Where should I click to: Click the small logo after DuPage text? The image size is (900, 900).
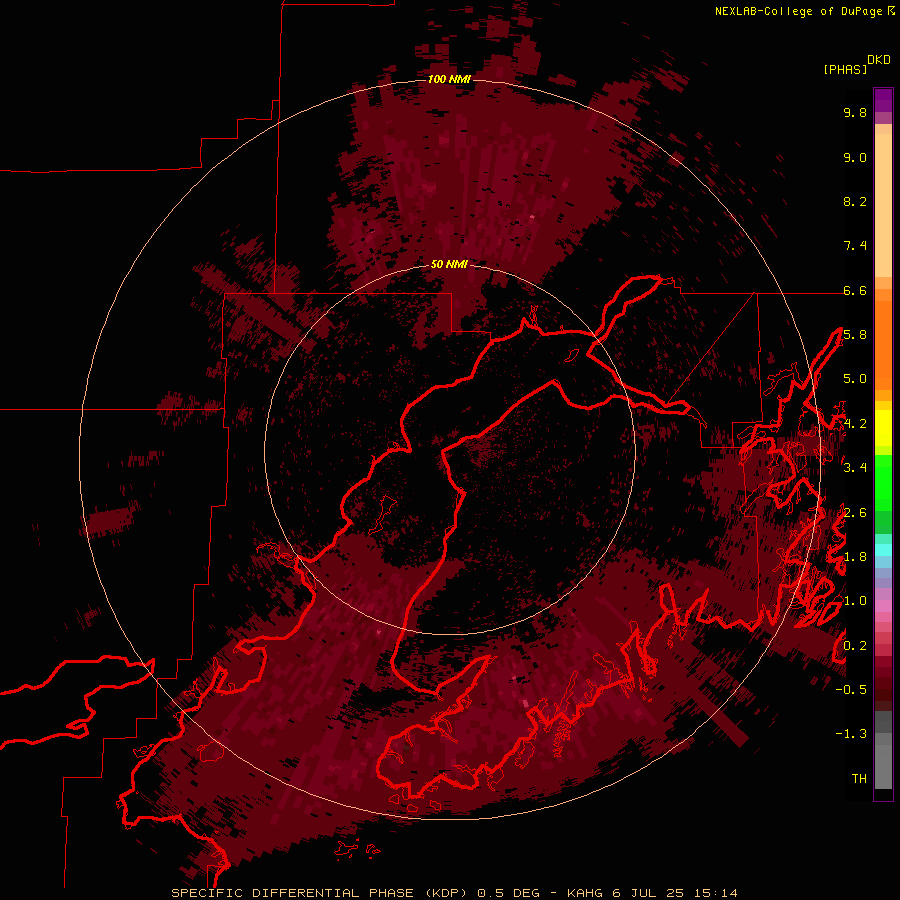pos(892,10)
